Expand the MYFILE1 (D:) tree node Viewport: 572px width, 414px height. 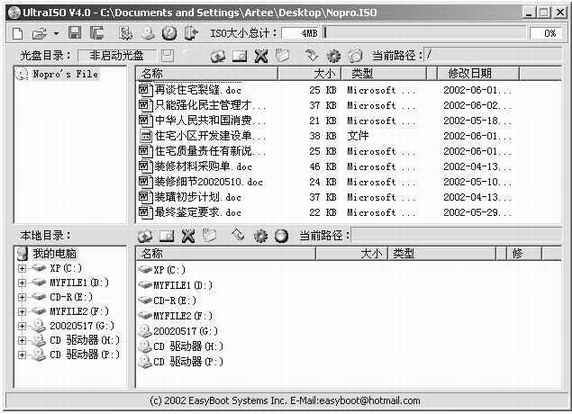(22, 283)
